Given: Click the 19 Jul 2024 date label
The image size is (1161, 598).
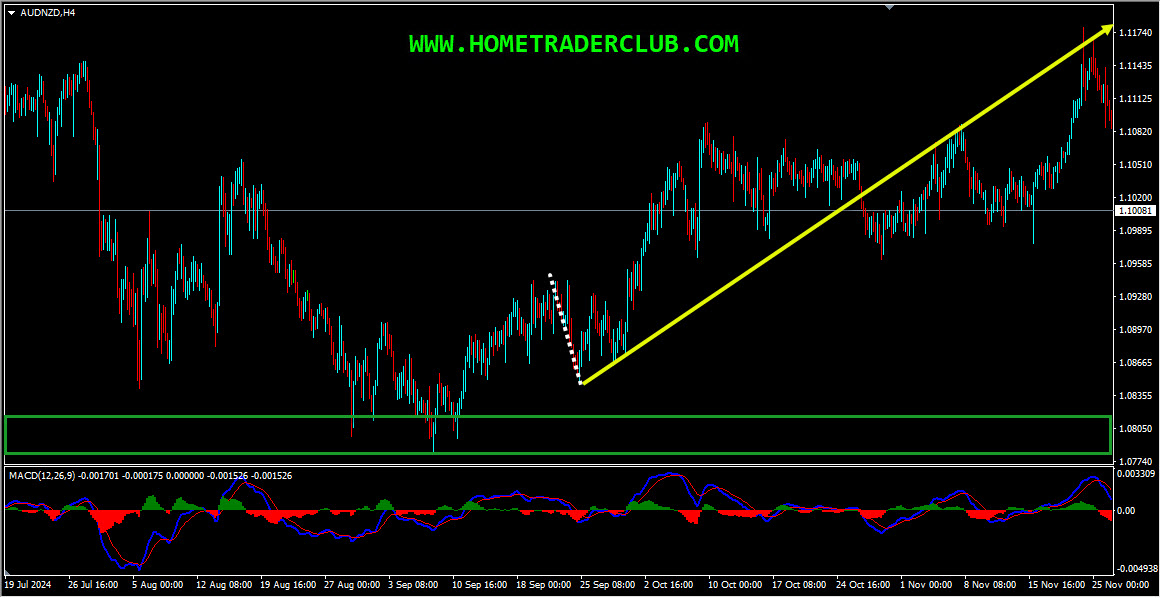Looking at the screenshot, I should pyautogui.click(x=28, y=584).
